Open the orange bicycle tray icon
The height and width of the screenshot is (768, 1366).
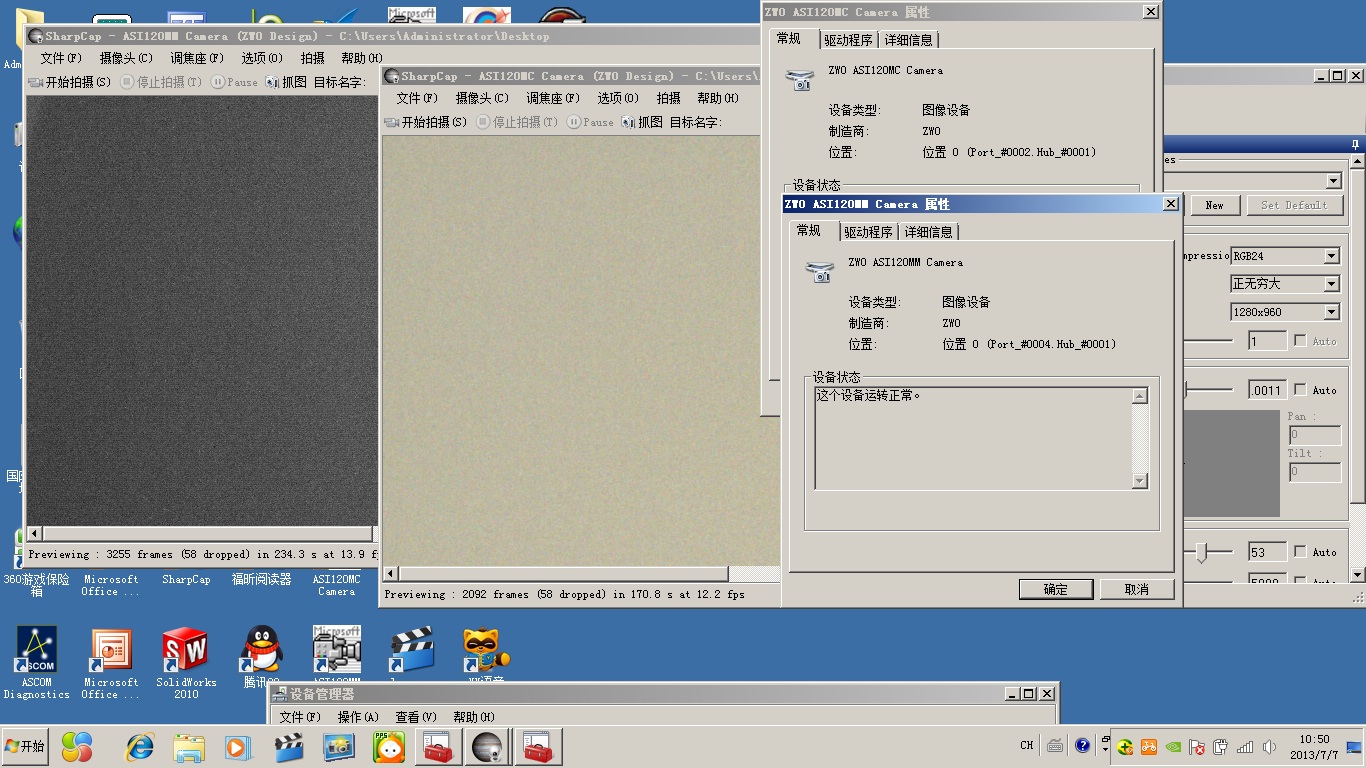(1149, 746)
